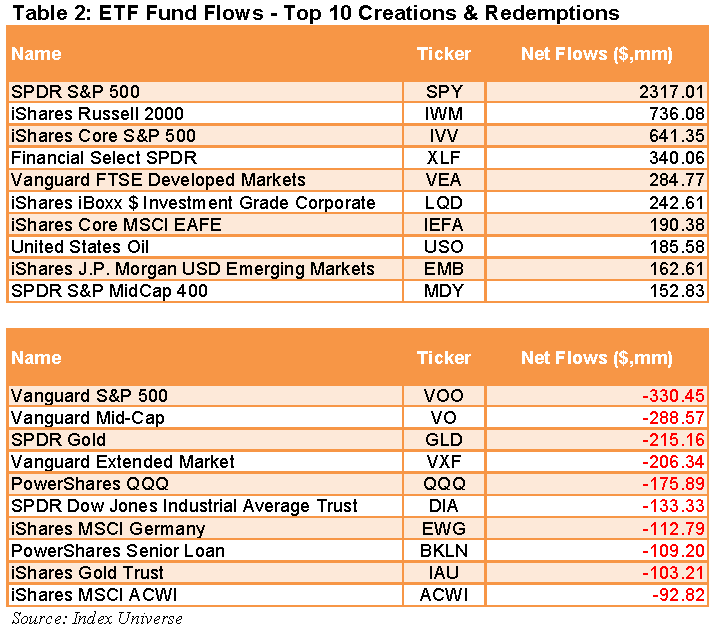718x631 pixels.
Task: Click the Table 2 ETF Fund Flows title
Action: tap(313, 13)
